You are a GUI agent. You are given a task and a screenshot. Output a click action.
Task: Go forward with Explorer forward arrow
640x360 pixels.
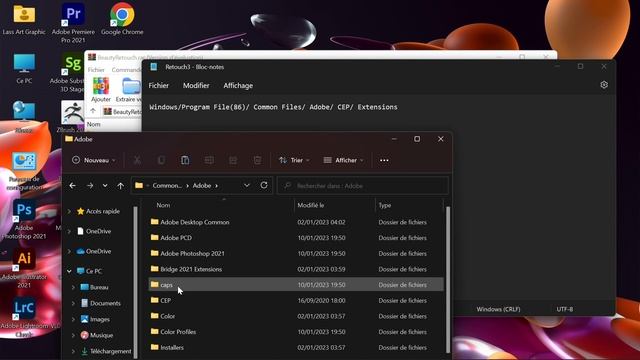pos(90,186)
